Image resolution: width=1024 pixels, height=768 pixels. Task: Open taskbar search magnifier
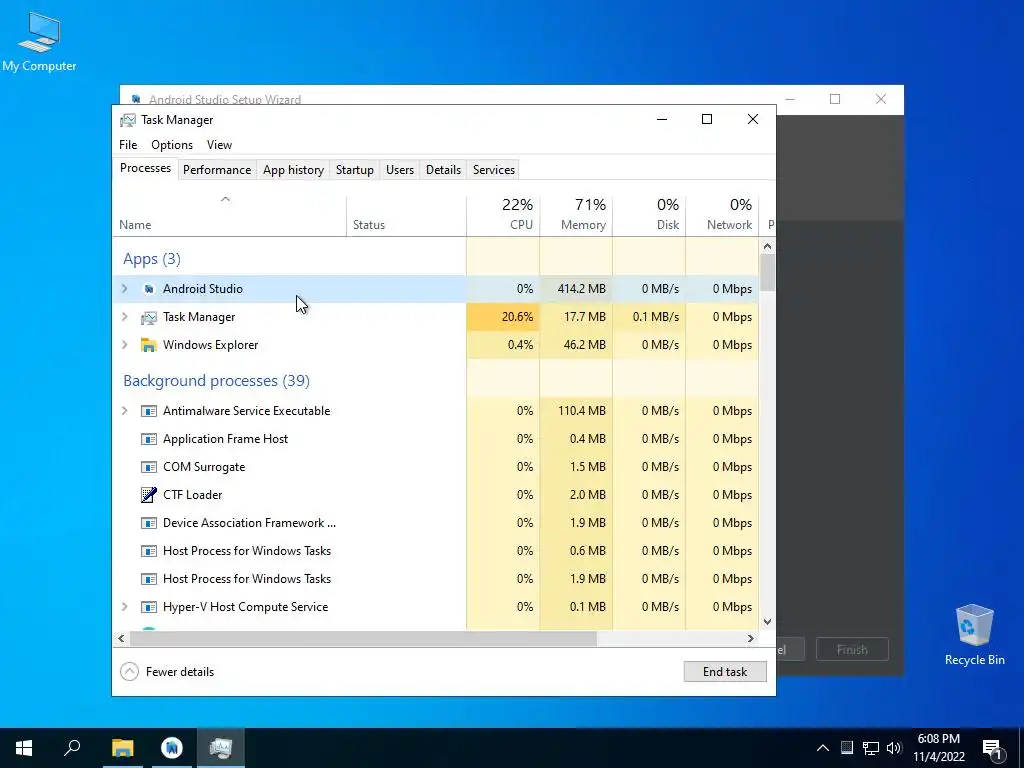(x=72, y=748)
